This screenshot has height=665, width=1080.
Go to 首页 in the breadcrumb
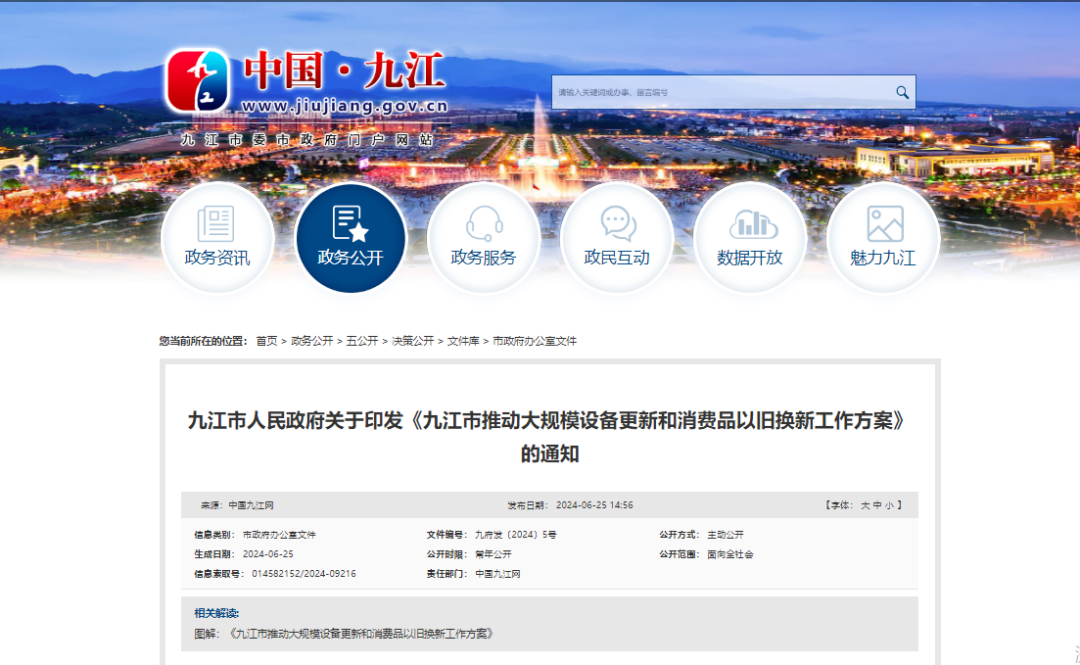point(266,341)
